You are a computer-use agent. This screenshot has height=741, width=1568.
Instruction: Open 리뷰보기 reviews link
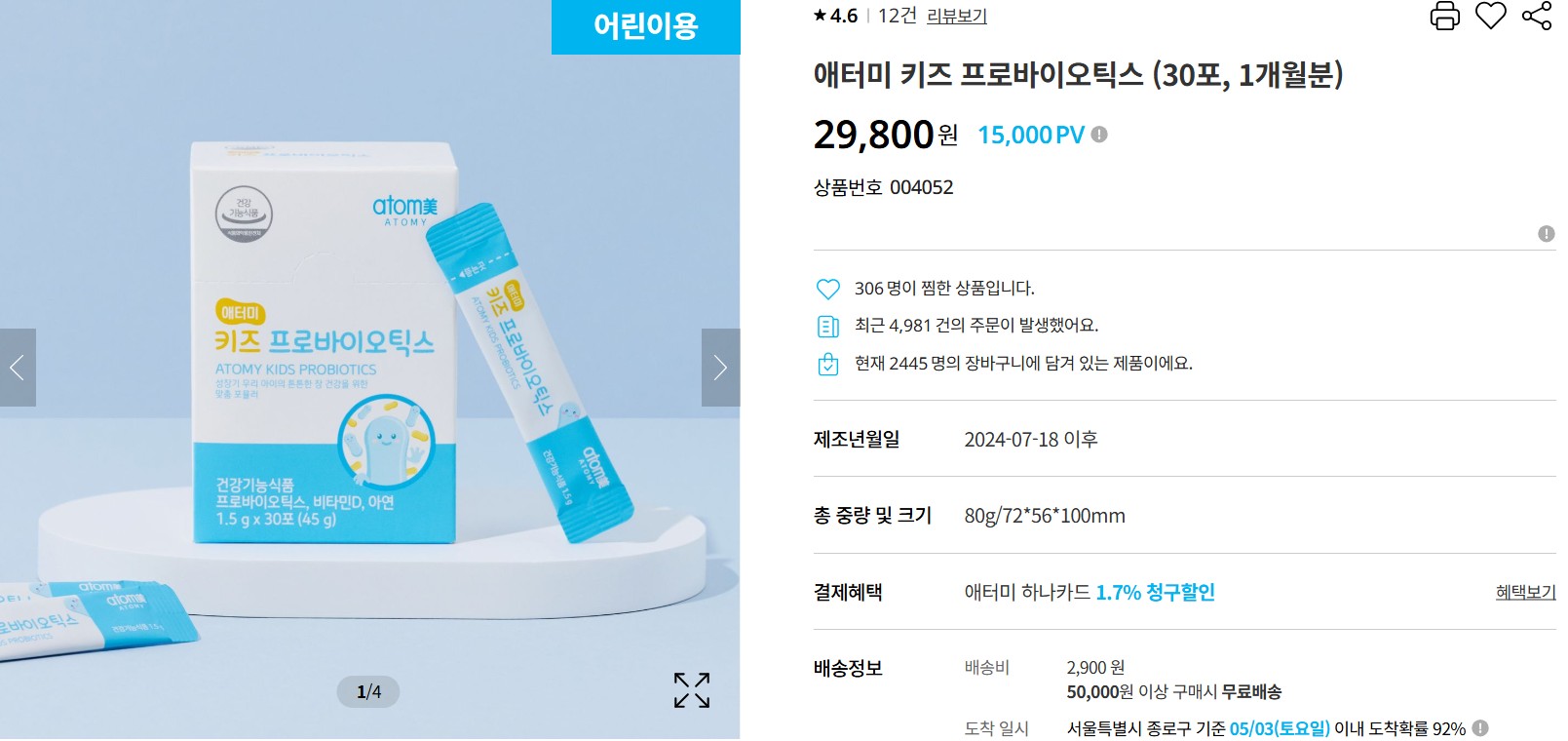click(x=957, y=16)
